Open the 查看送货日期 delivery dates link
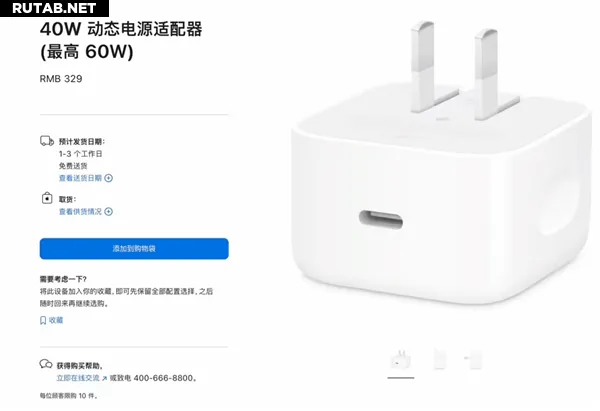 tap(80, 178)
